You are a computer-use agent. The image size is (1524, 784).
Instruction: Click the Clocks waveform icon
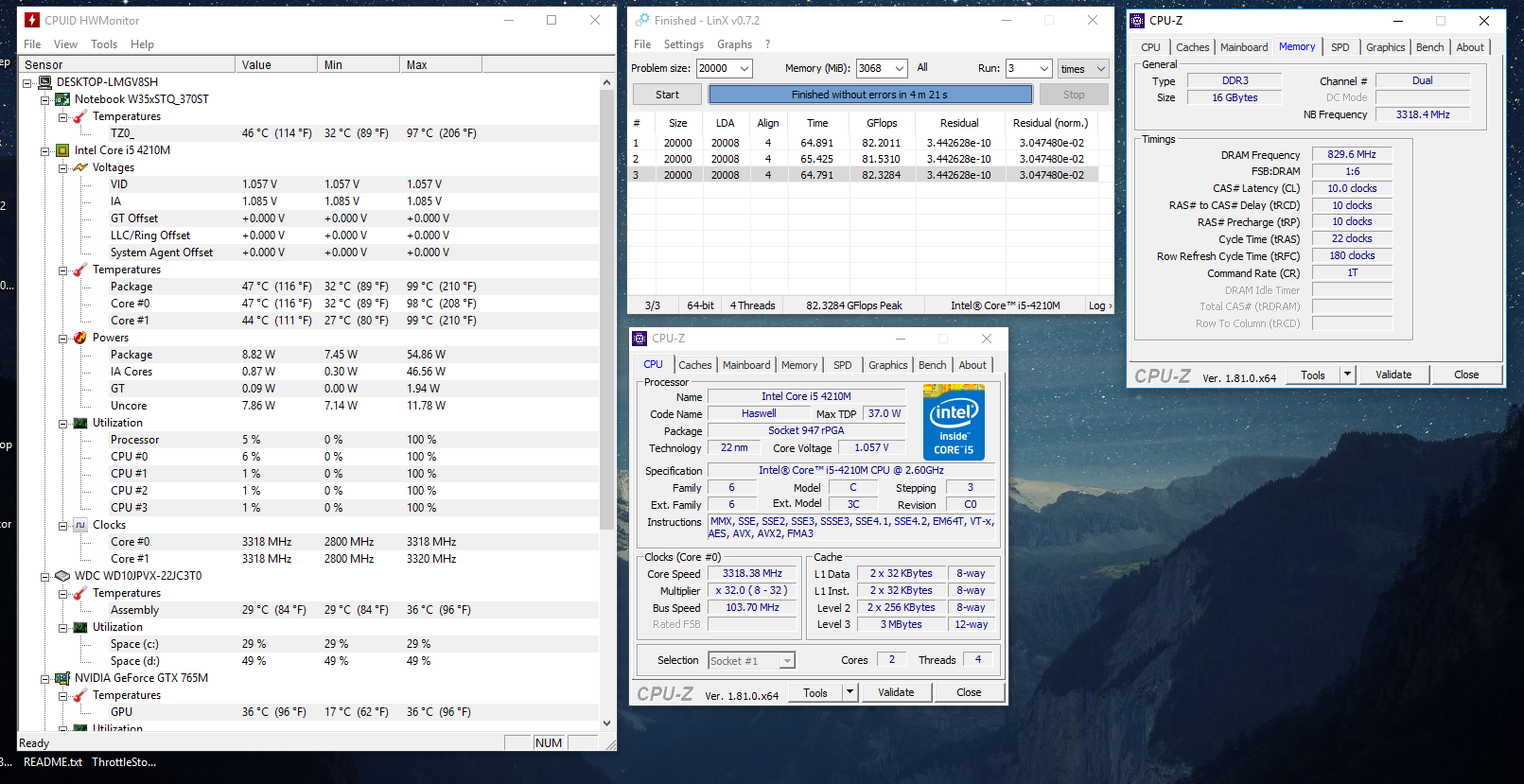pos(80,525)
